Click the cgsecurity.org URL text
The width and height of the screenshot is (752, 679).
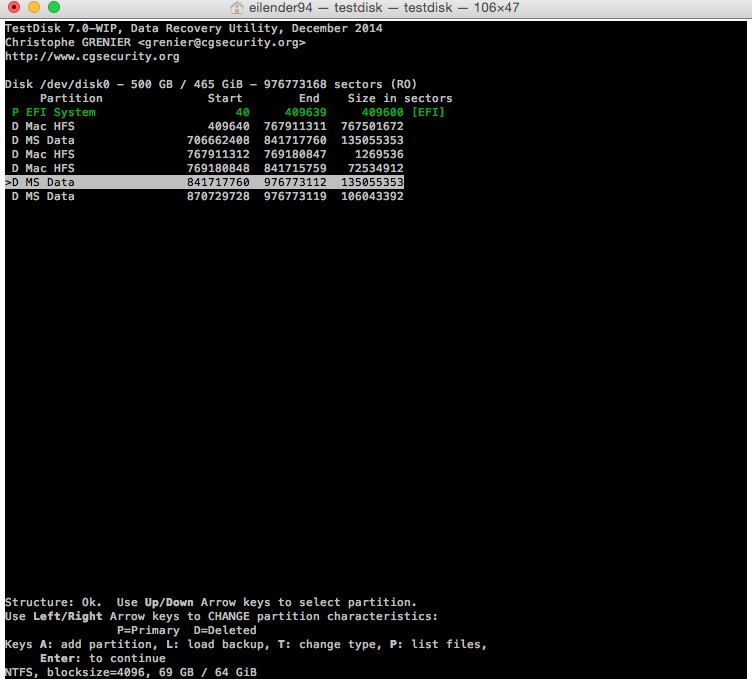92,57
